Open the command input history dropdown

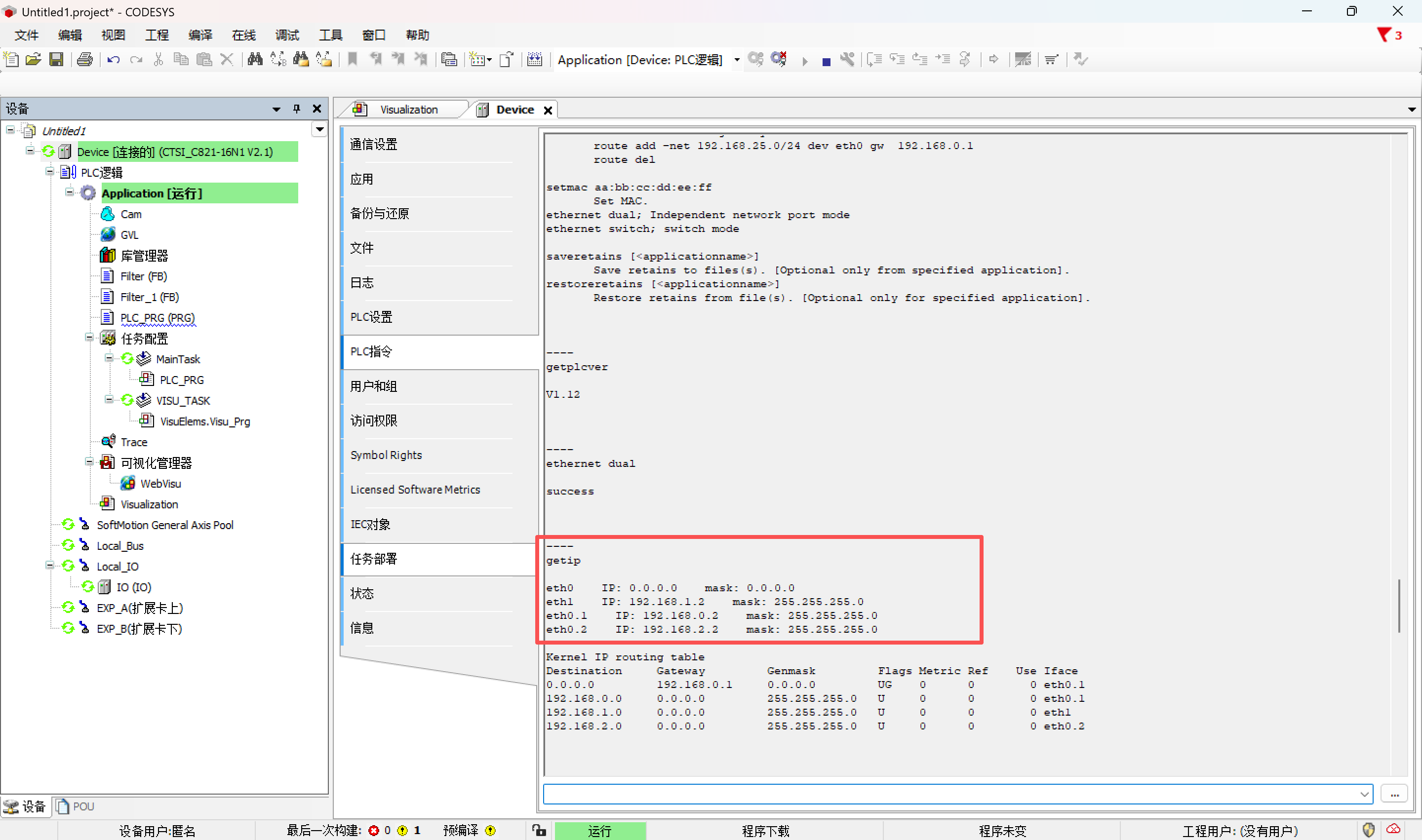coord(1364,795)
